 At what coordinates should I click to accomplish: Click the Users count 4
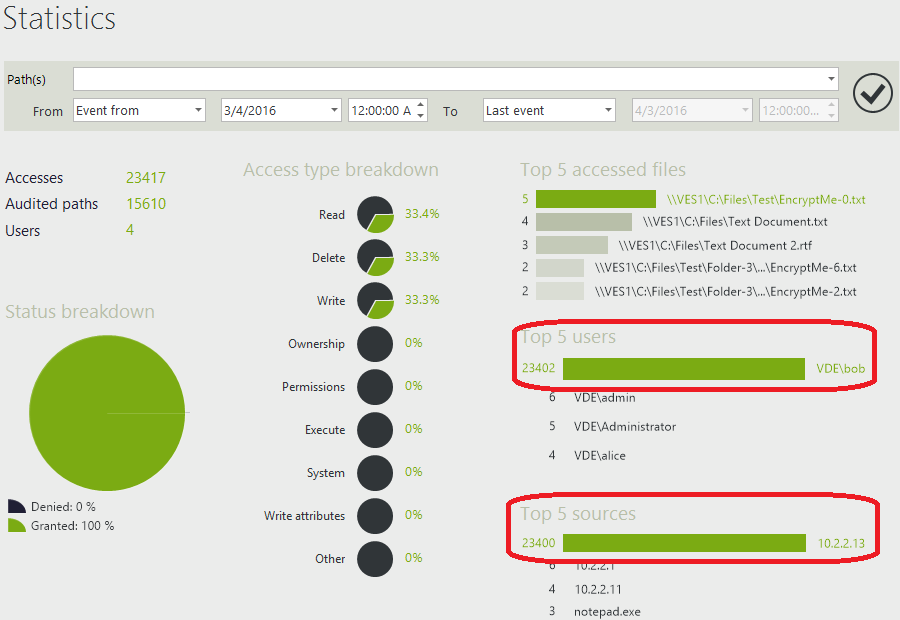(130, 230)
